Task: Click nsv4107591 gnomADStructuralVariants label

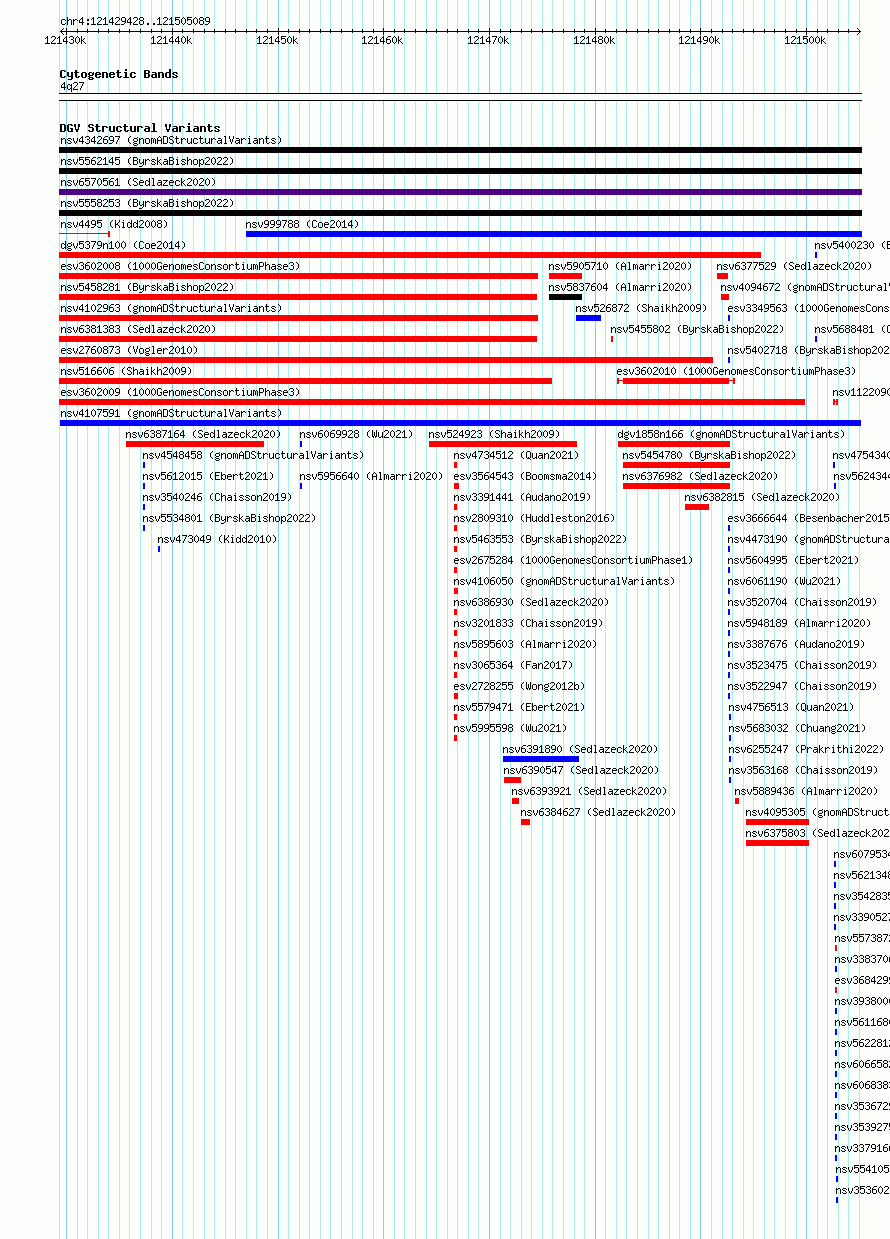Action: tap(171, 413)
